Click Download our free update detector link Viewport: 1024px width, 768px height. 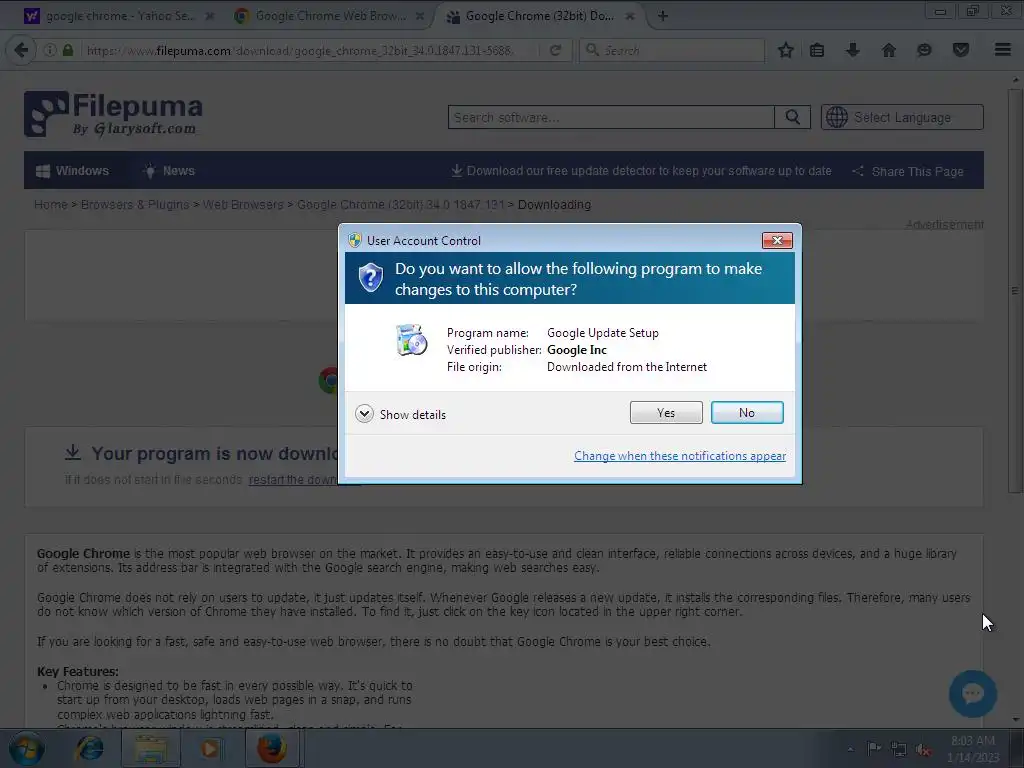(641, 171)
